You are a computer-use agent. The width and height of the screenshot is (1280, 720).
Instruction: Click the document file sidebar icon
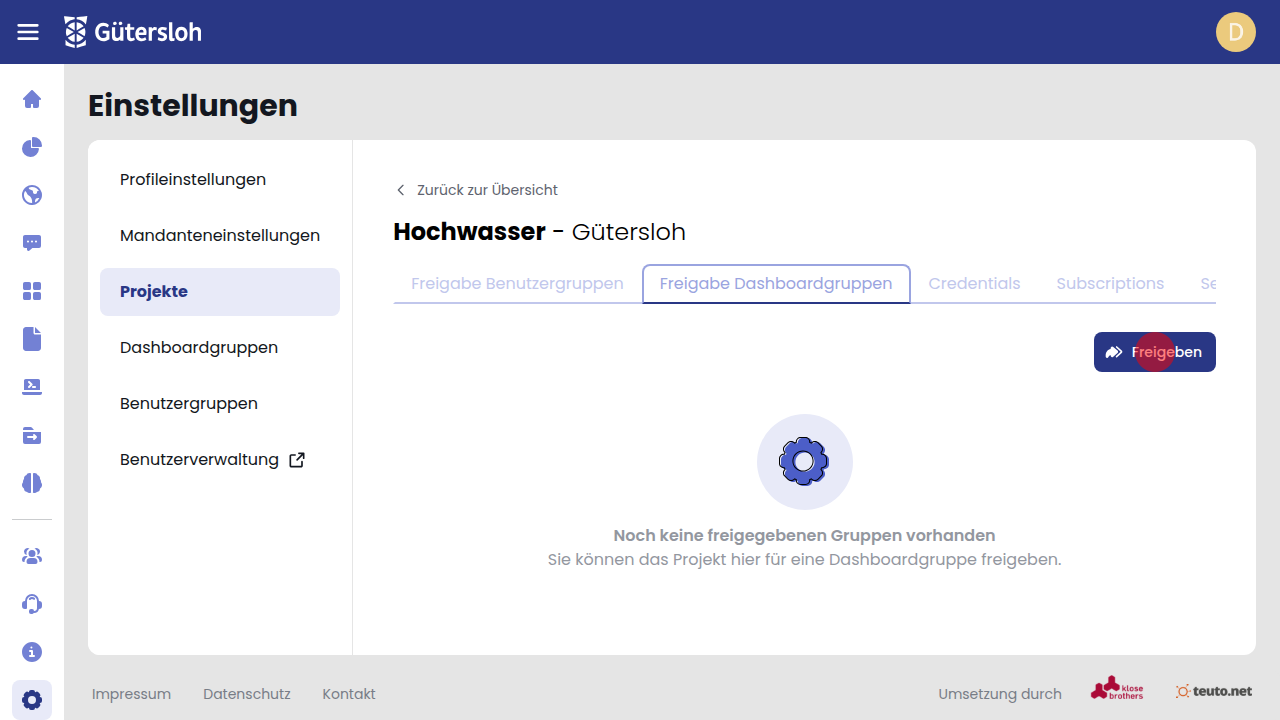pyautogui.click(x=32, y=339)
